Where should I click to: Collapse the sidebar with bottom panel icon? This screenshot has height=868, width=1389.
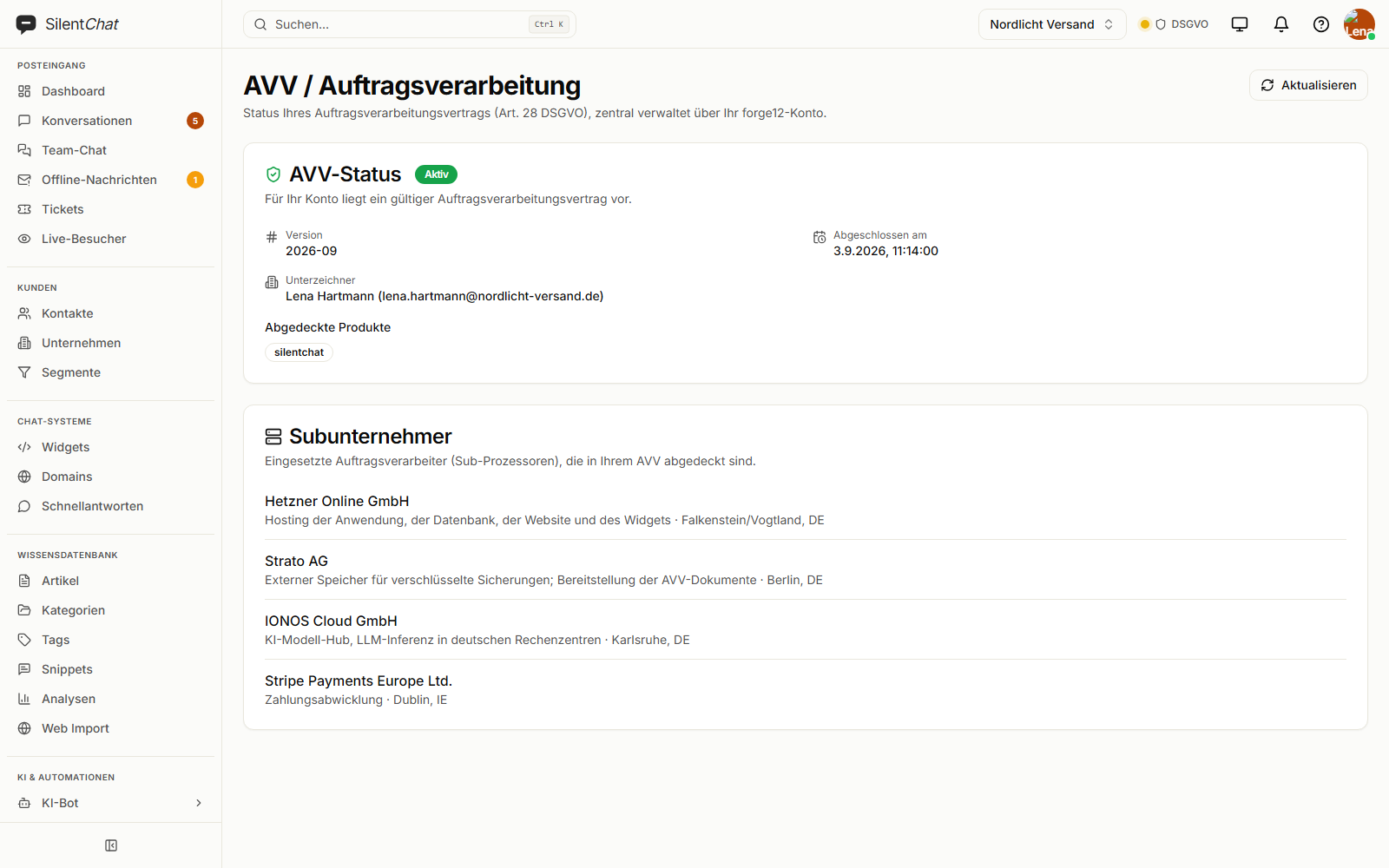tap(111, 845)
